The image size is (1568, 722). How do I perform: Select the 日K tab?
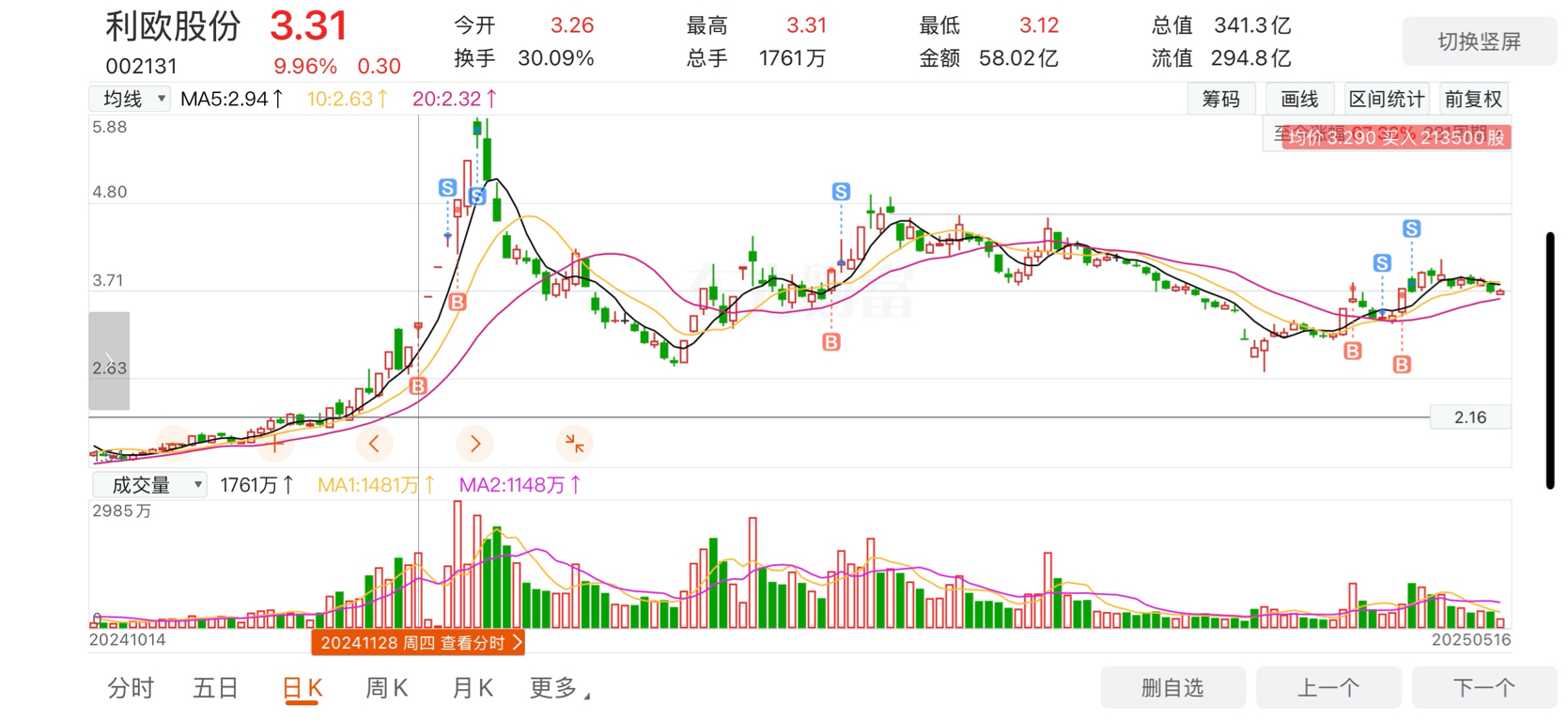(x=303, y=688)
